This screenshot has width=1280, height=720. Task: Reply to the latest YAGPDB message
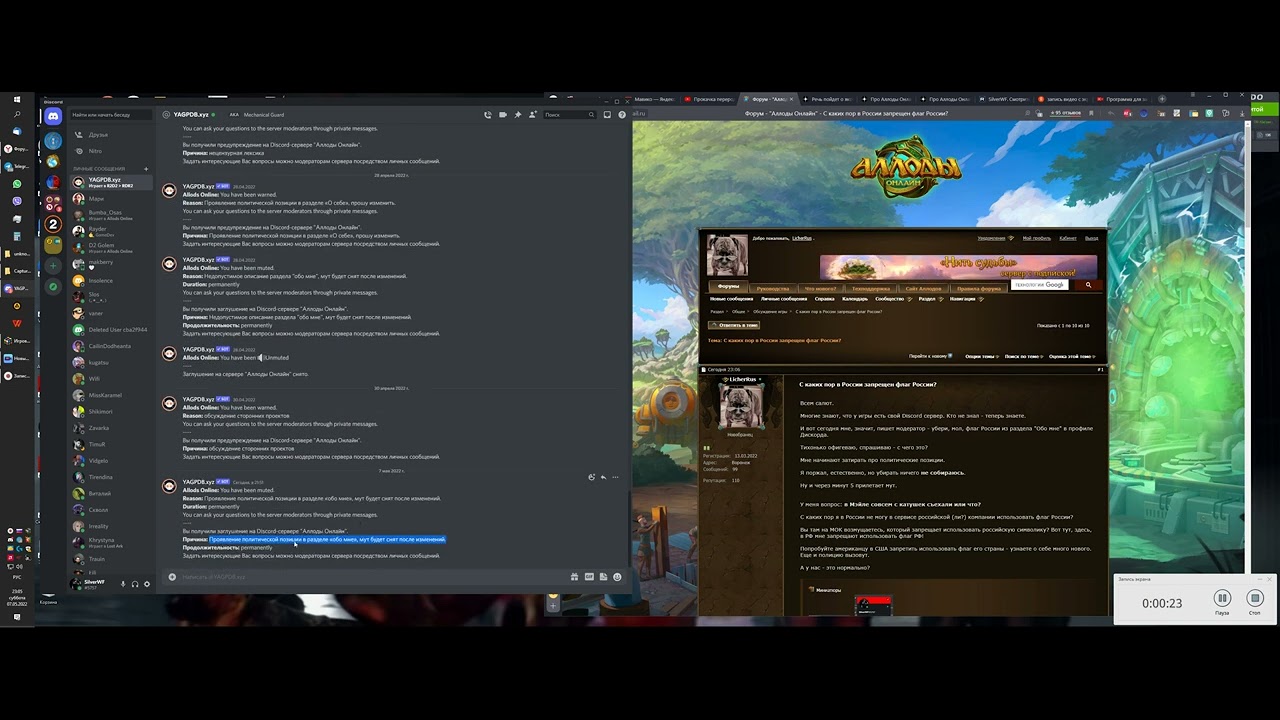tap(603, 477)
